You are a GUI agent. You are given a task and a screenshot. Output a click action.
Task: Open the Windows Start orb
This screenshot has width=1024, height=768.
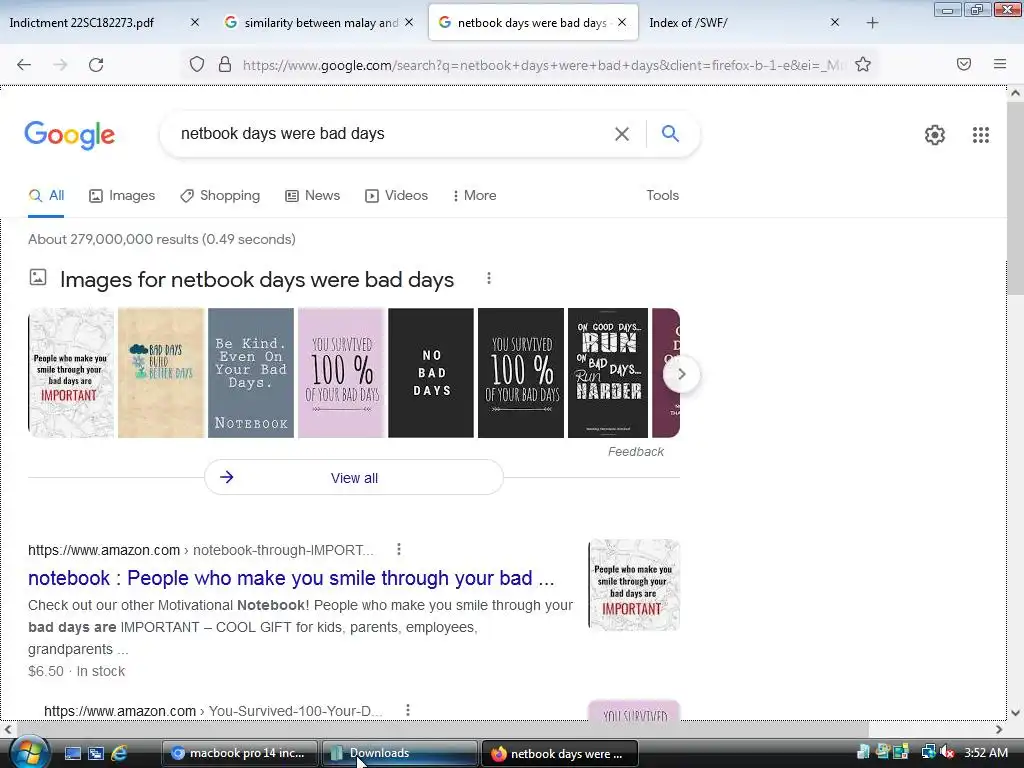29,753
